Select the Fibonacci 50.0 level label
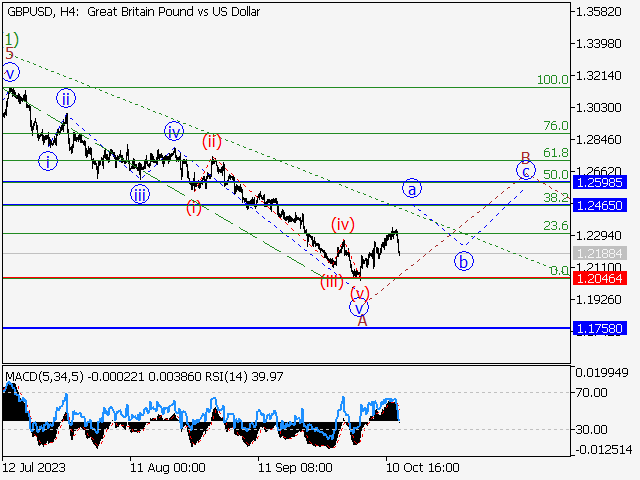 pos(556,175)
